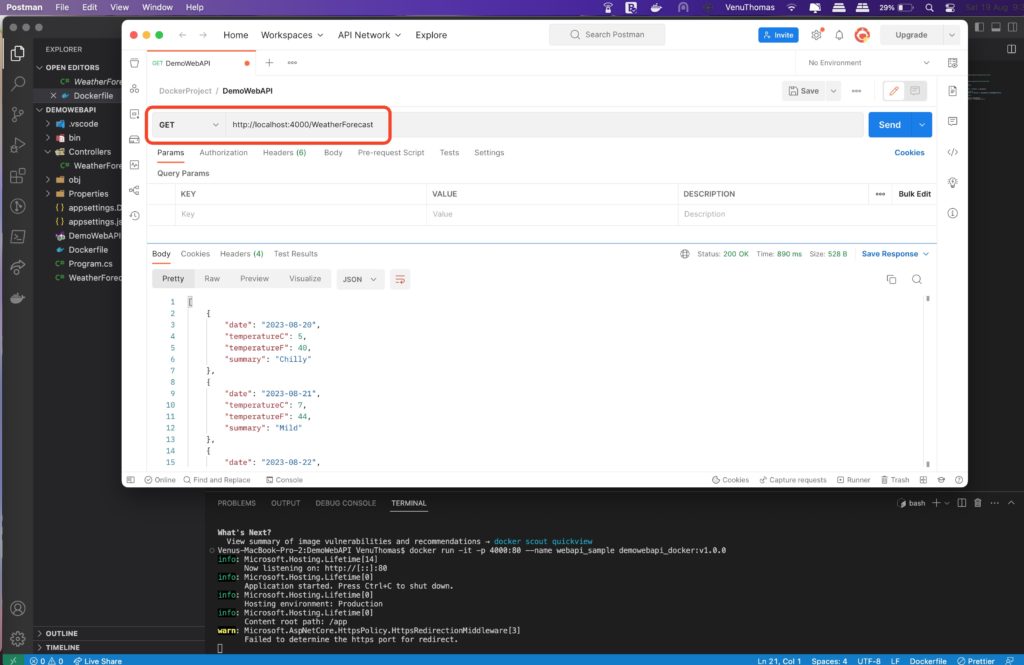The width and height of the screenshot is (1024, 665).
Task: Open the Postman account avatar
Action: (x=862, y=35)
